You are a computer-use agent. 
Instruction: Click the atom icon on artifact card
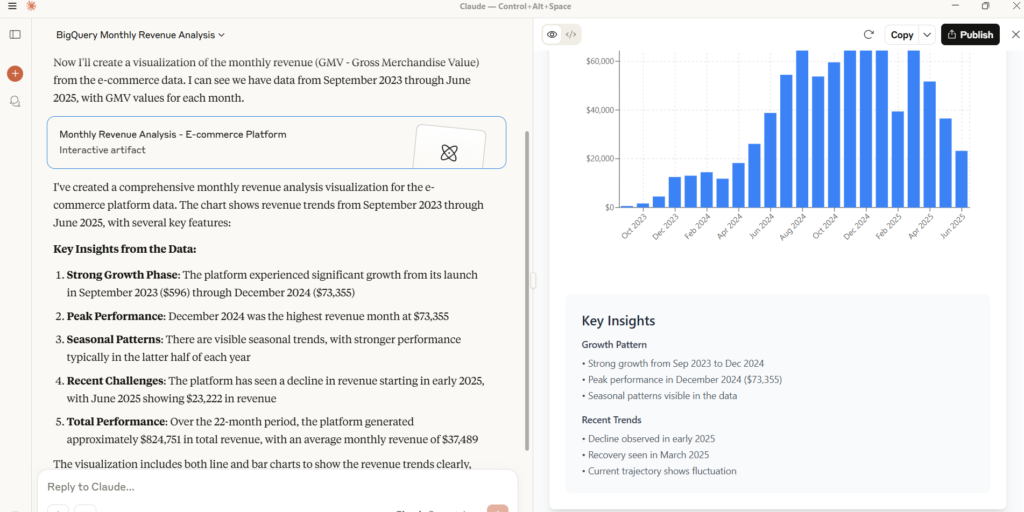tap(449, 152)
